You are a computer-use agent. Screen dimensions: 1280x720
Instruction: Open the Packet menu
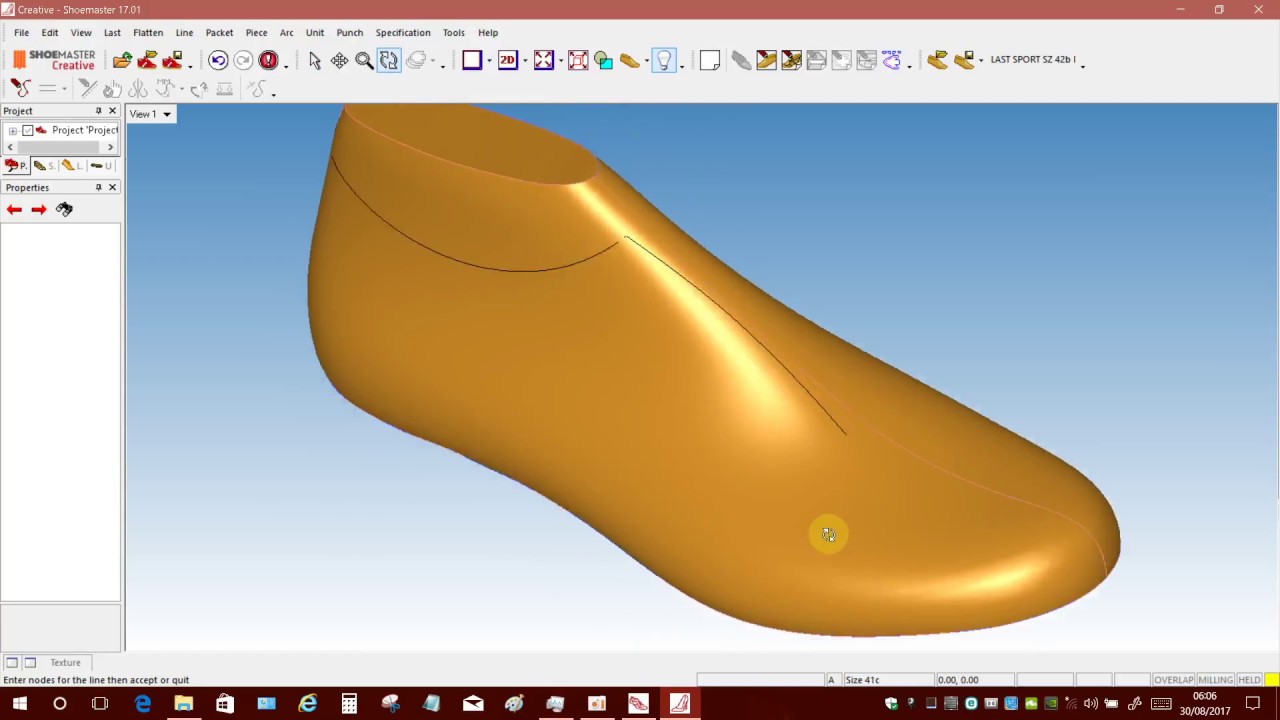point(219,33)
